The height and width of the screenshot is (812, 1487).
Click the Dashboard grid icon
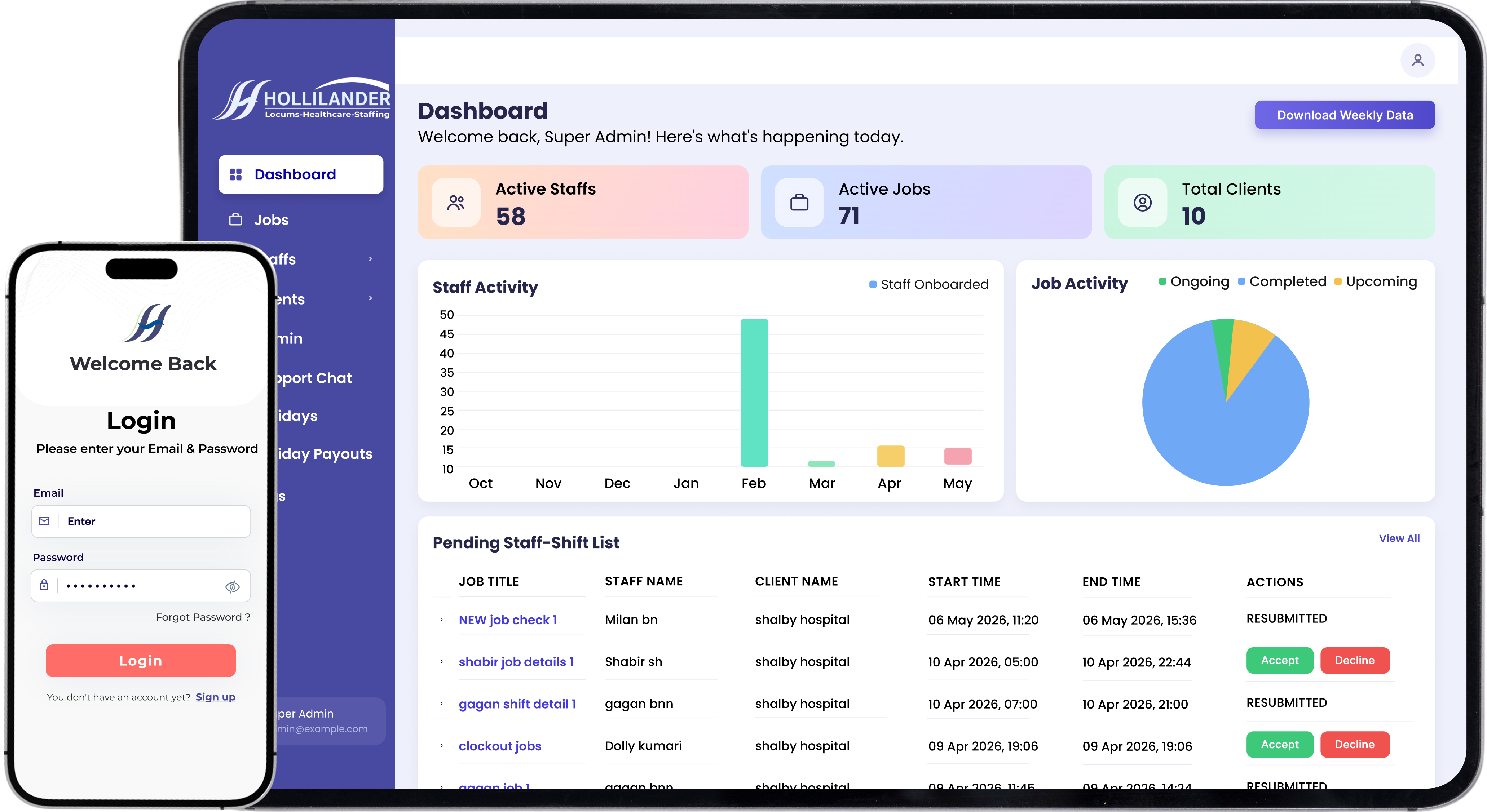(x=235, y=174)
